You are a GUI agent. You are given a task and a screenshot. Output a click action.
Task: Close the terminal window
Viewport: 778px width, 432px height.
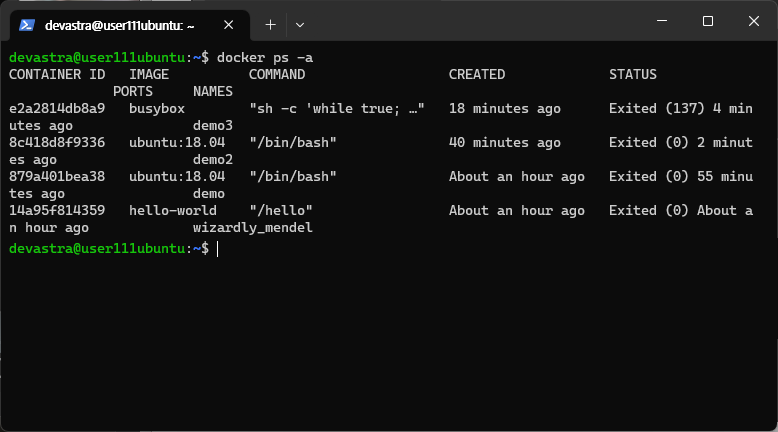click(x=754, y=21)
